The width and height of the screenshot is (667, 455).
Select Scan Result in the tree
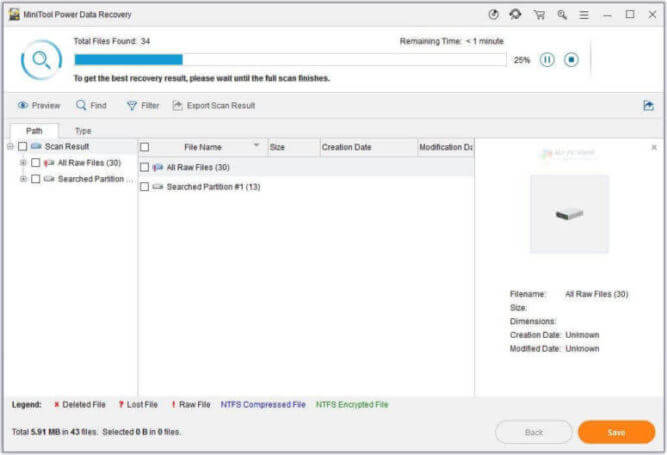pyautogui.click(x=67, y=147)
